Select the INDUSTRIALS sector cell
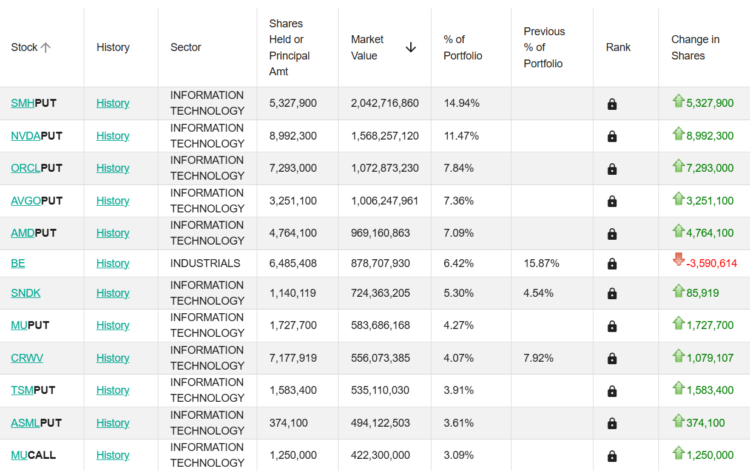Screen dimensions: 750x471 coord(205,263)
